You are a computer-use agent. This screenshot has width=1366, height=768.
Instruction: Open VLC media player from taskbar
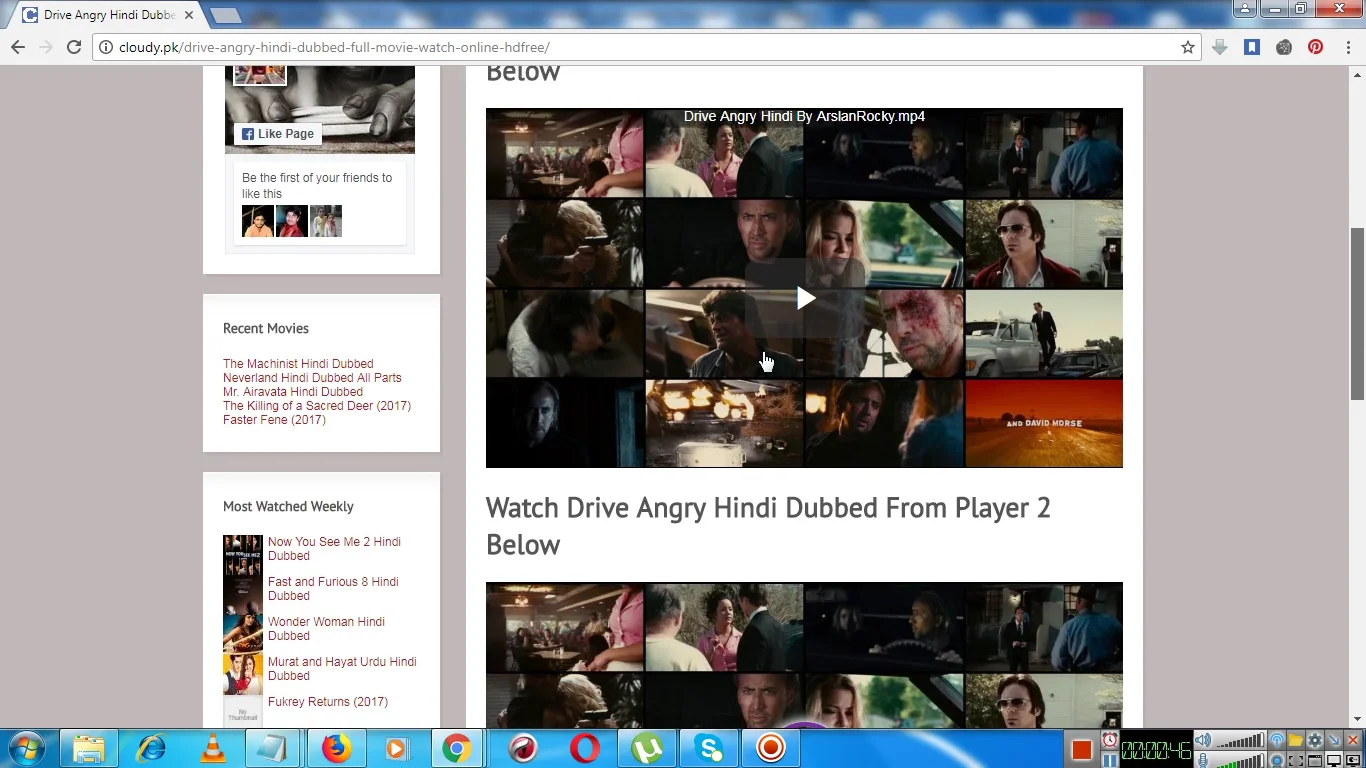click(x=213, y=748)
